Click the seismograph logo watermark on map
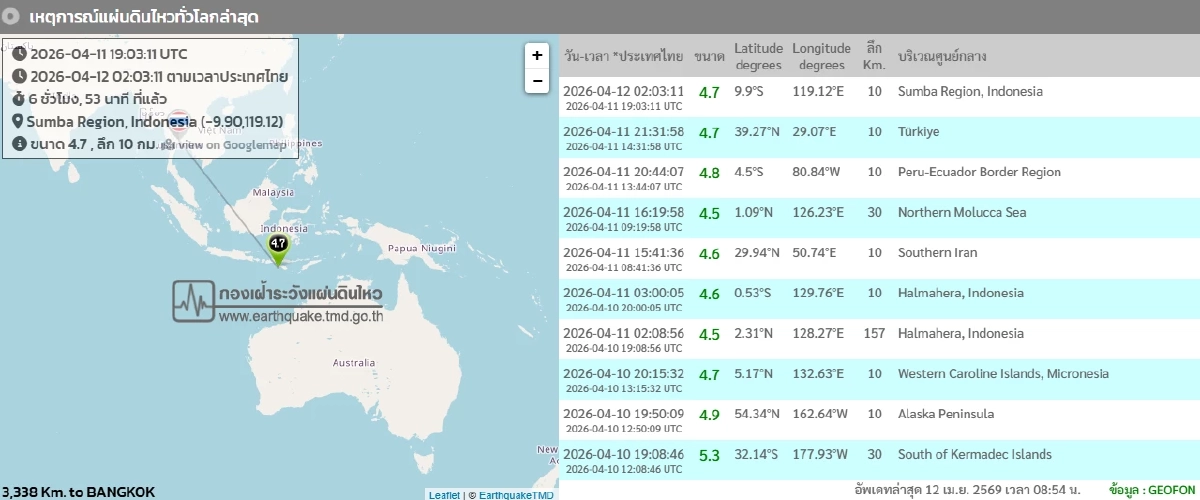 click(193, 299)
